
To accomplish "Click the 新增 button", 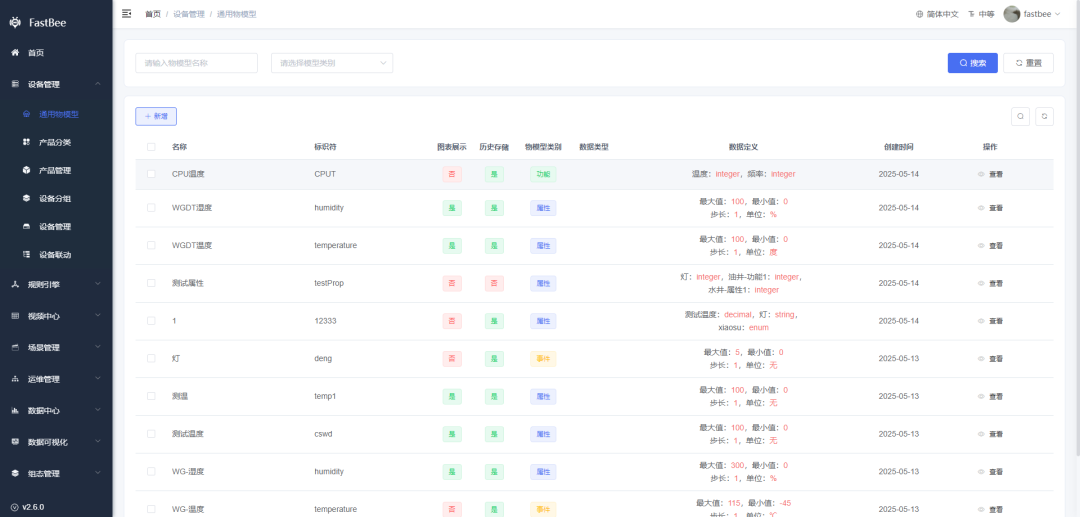I will click(156, 116).
